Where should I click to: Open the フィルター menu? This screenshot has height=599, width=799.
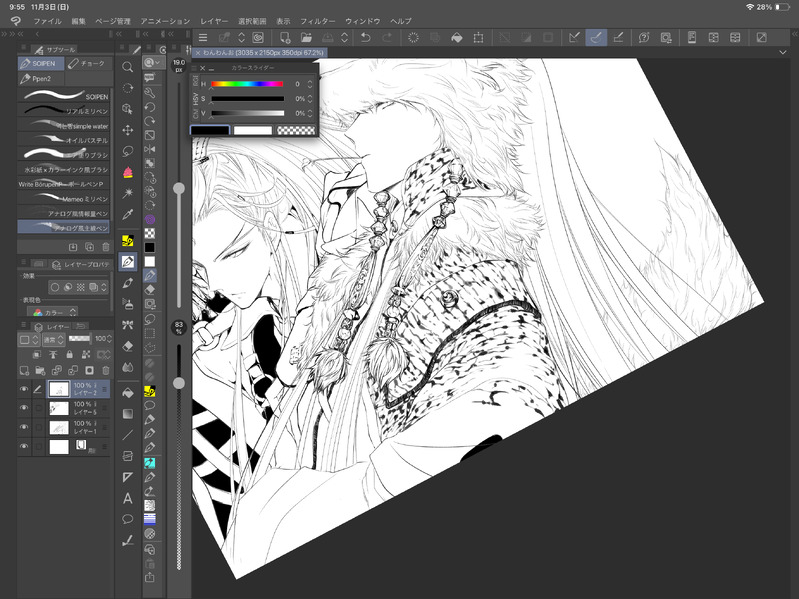318,20
